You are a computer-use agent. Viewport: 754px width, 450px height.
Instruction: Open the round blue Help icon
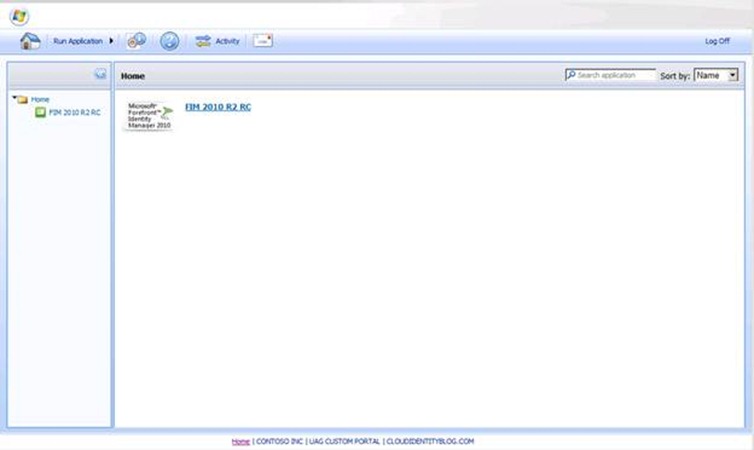[x=170, y=41]
